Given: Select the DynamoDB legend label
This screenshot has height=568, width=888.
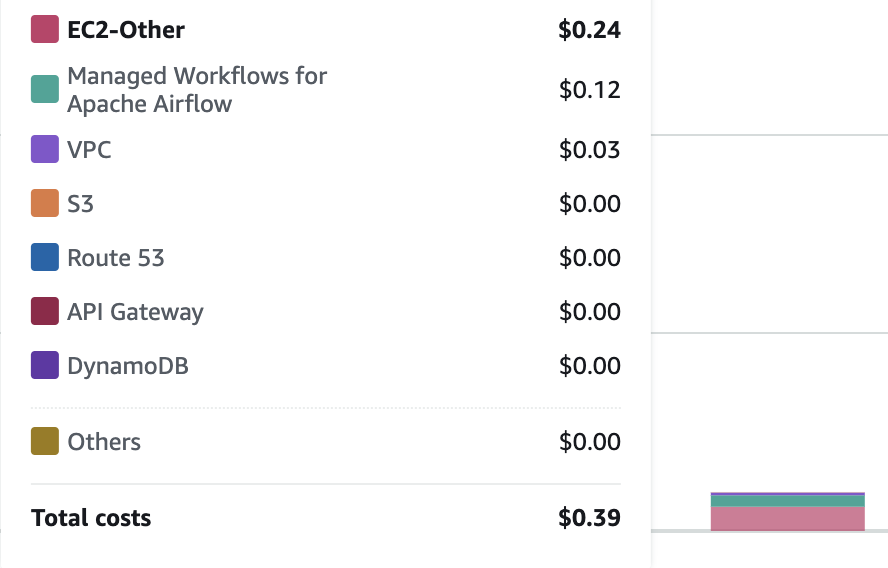Looking at the screenshot, I should tap(128, 366).
